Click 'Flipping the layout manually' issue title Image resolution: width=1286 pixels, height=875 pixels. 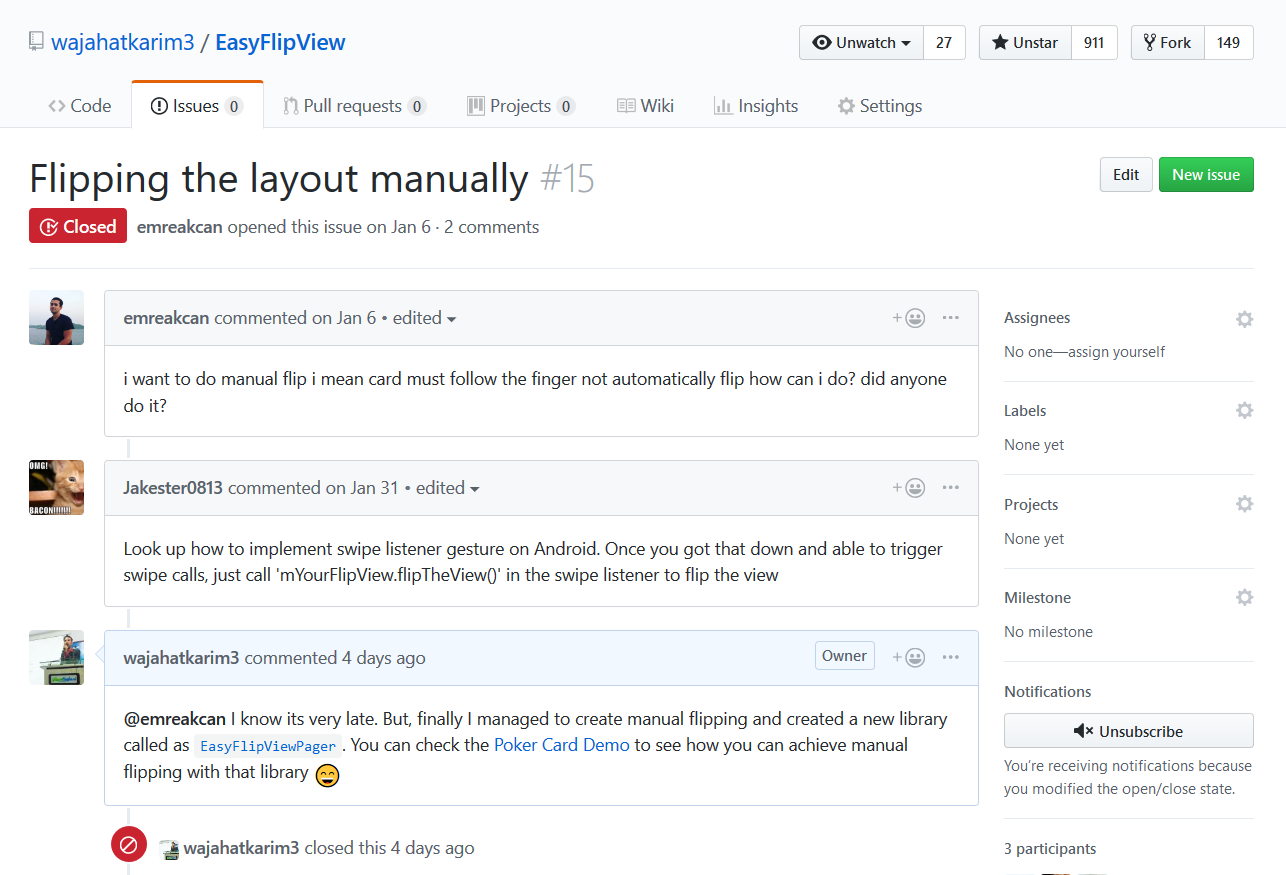click(279, 179)
